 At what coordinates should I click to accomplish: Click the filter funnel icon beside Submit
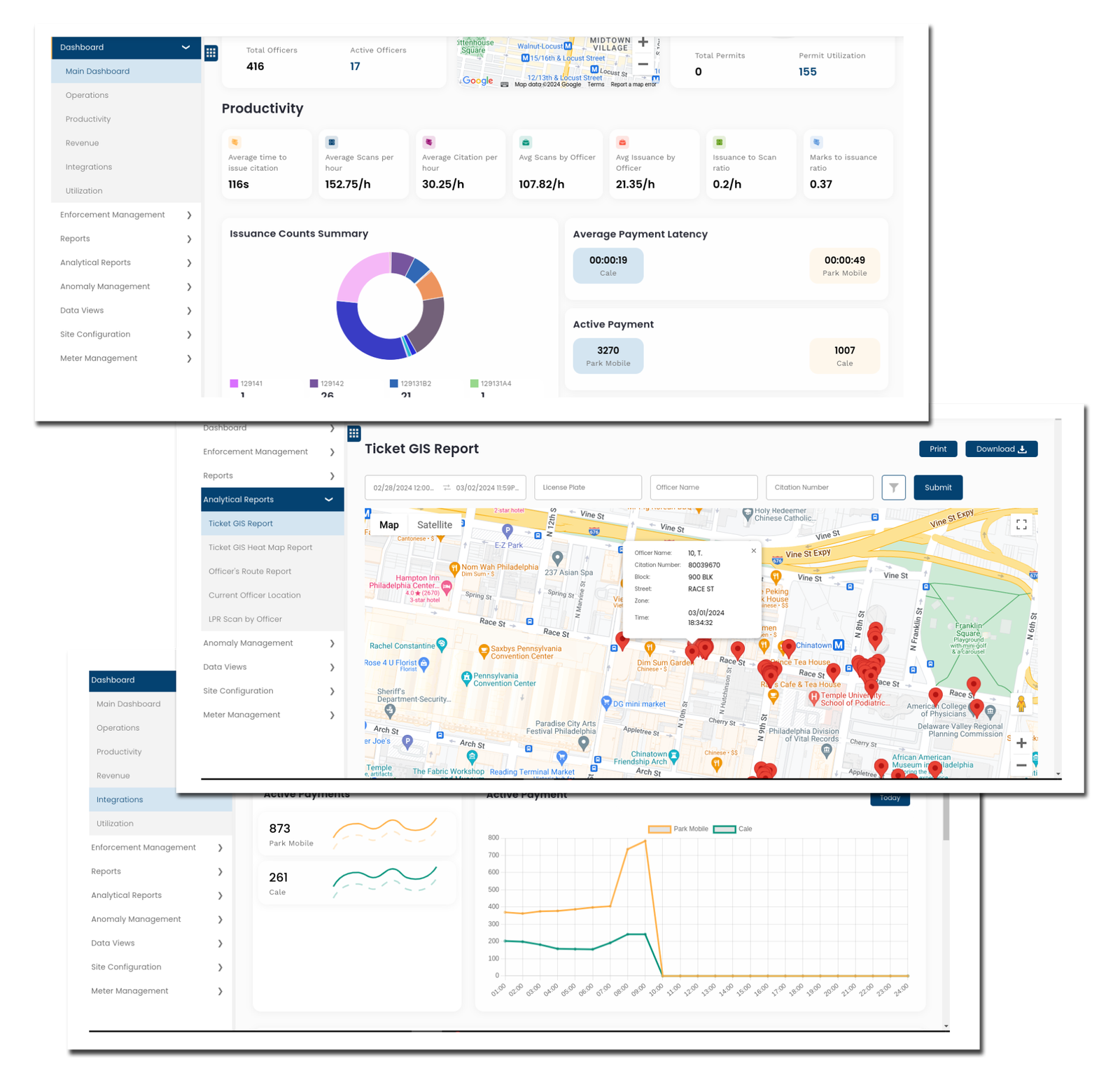coord(893,487)
